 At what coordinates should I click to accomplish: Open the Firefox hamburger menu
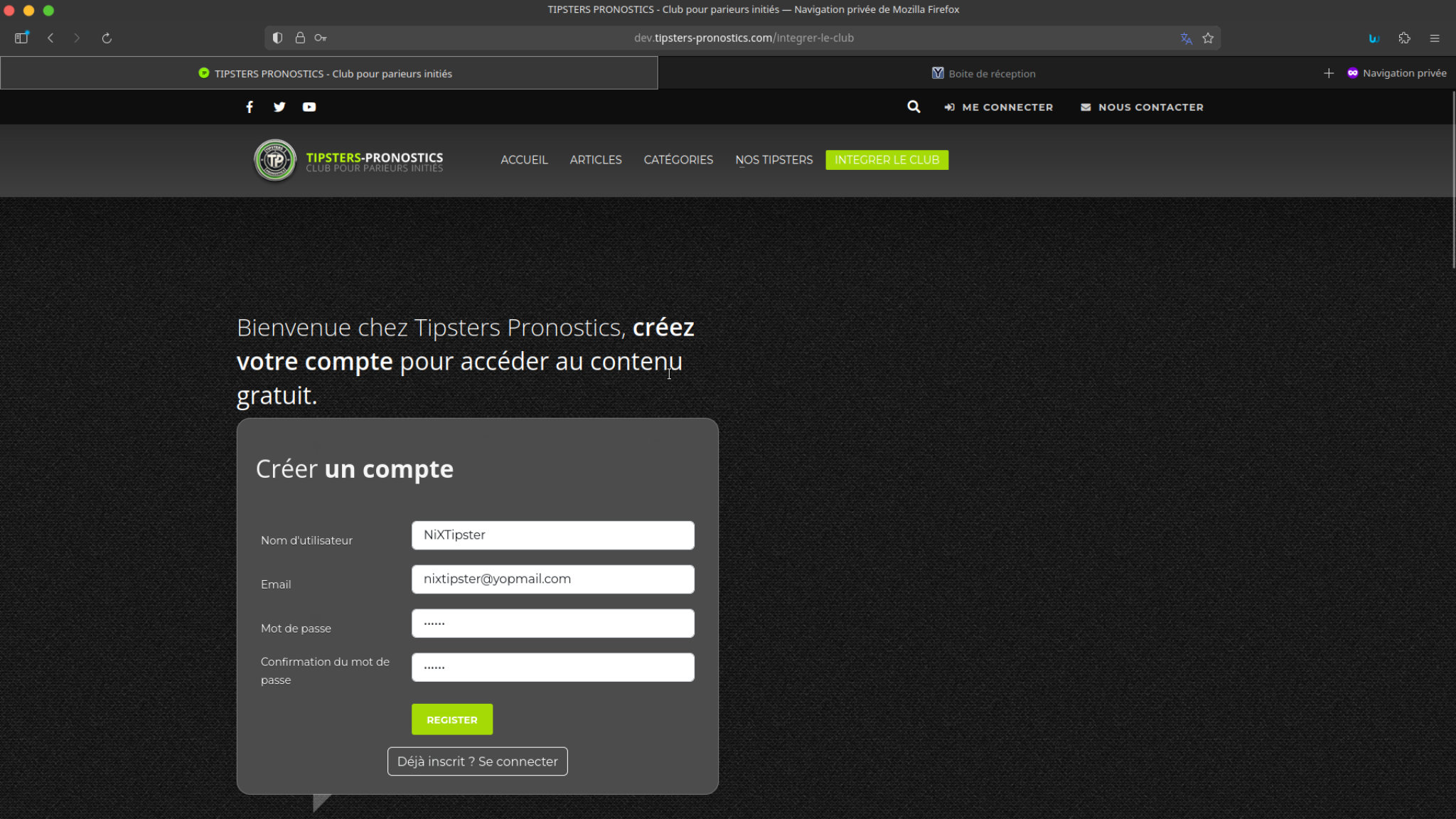point(1435,38)
